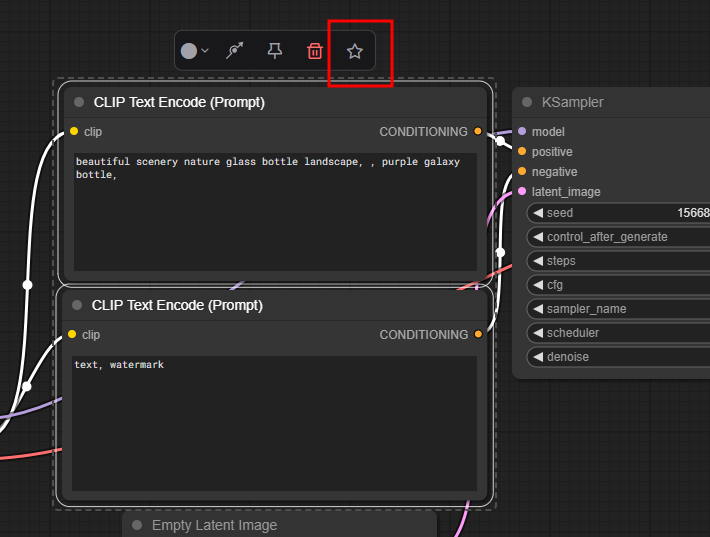Delete selected nodes with the red trash icon
Screen dimensions: 710x537
315,51
